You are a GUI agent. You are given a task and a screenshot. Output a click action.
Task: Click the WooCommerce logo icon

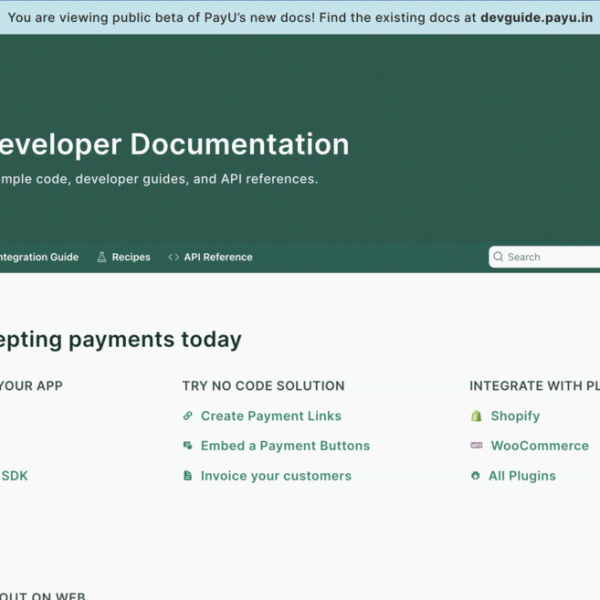coord(476,445)
